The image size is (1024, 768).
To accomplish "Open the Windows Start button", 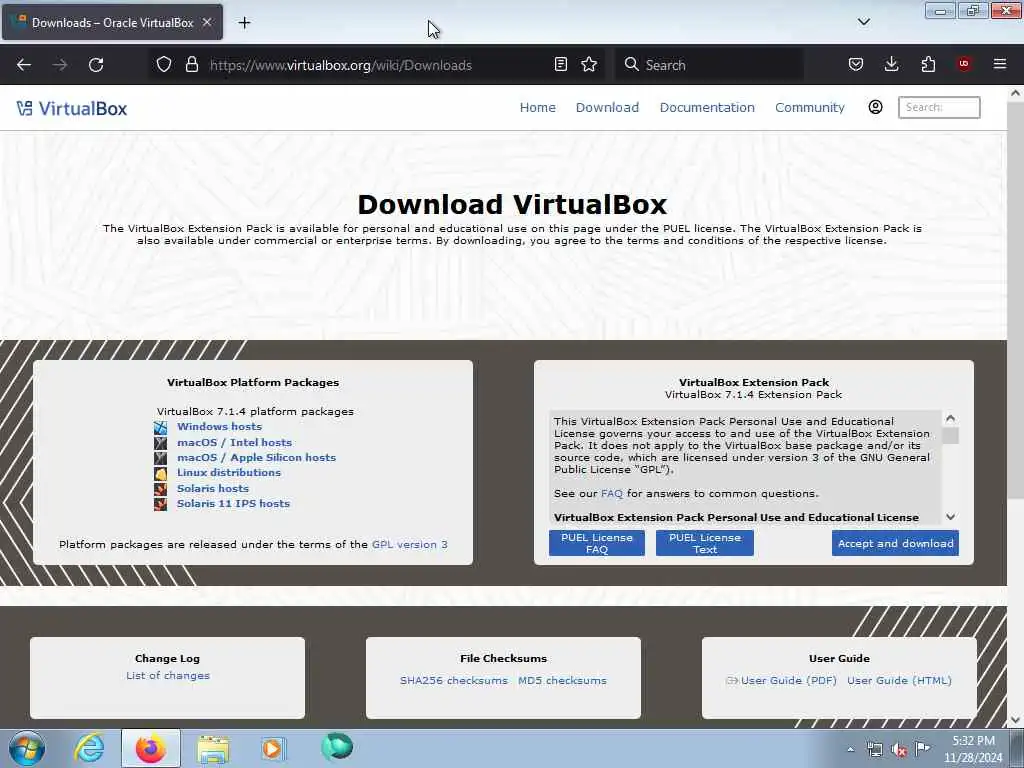I will coord(27,748).
